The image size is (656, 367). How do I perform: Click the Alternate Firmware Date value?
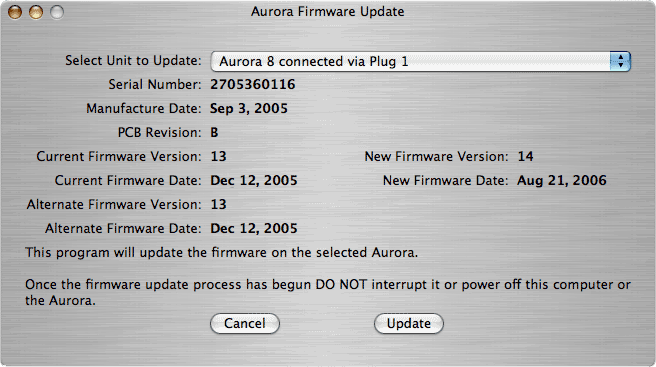click(x=254, y=228)
